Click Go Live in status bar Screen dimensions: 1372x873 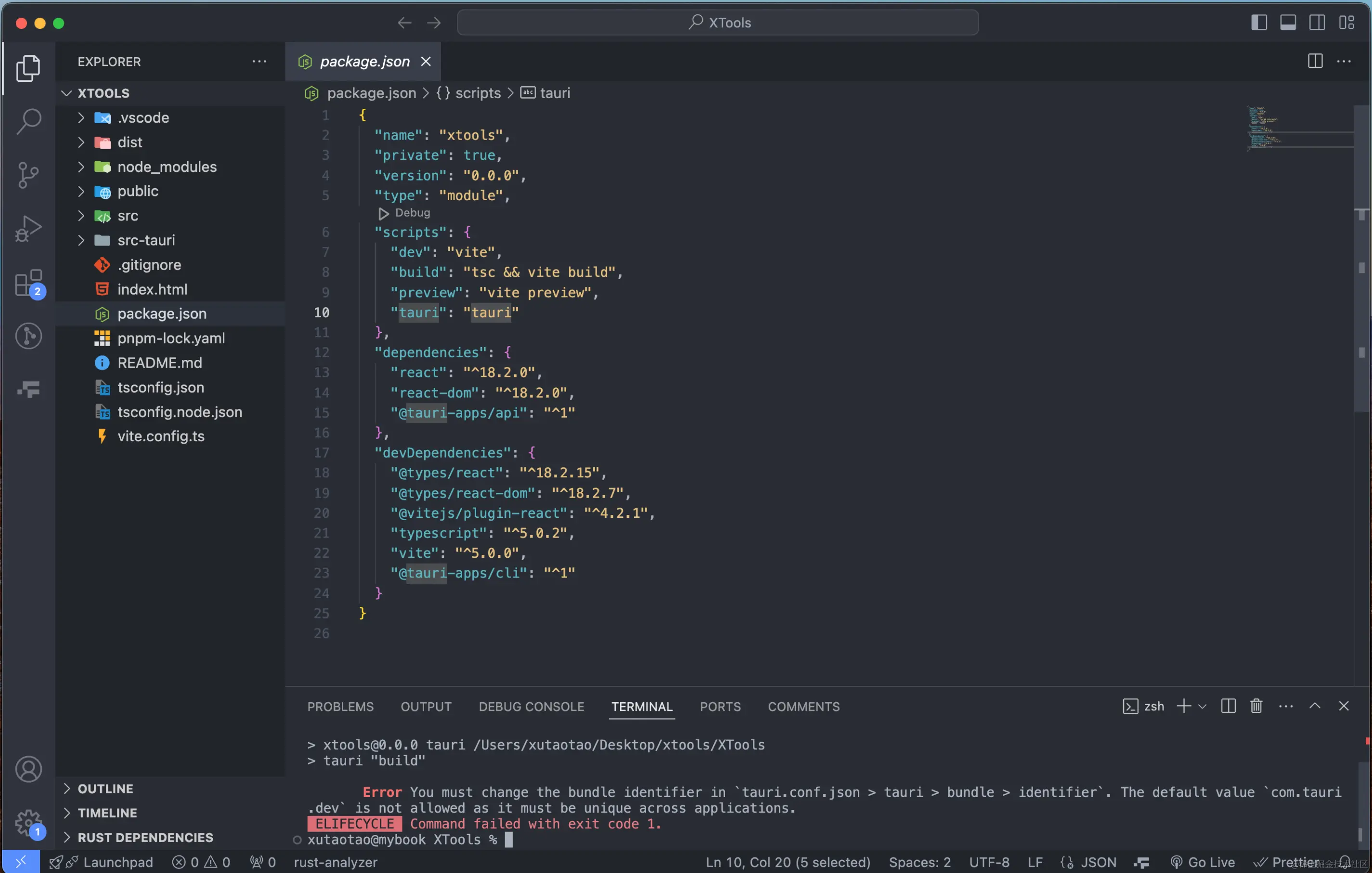tap(1203, 862)
